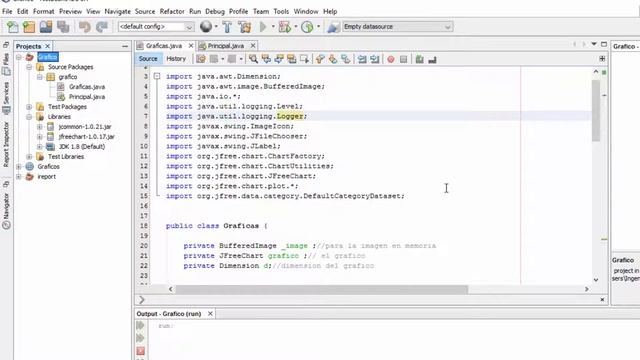Image resolution: width=640 pixels, height=360 pixels.
Task: Switch editor to Source view
Action: pos(148,59)
